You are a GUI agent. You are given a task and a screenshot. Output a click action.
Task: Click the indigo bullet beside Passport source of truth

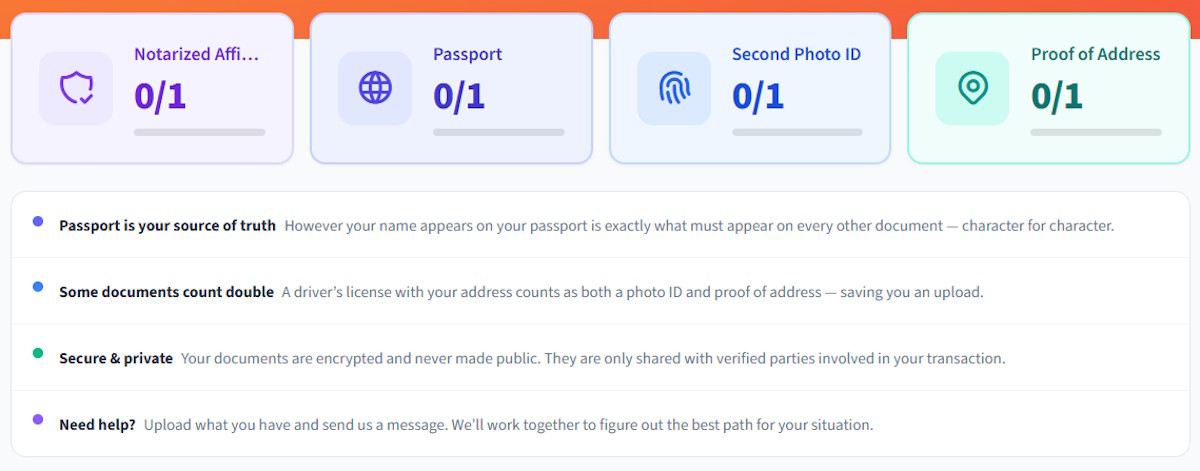[38, 221]
